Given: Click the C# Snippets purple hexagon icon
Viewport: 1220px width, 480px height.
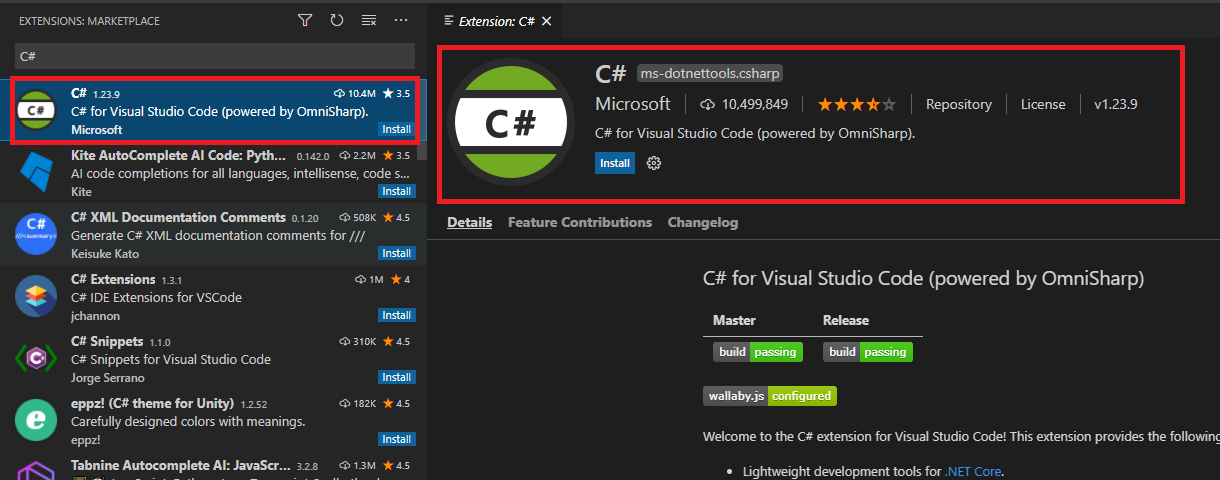Looking at the screenshot, I should pos(36,359).
